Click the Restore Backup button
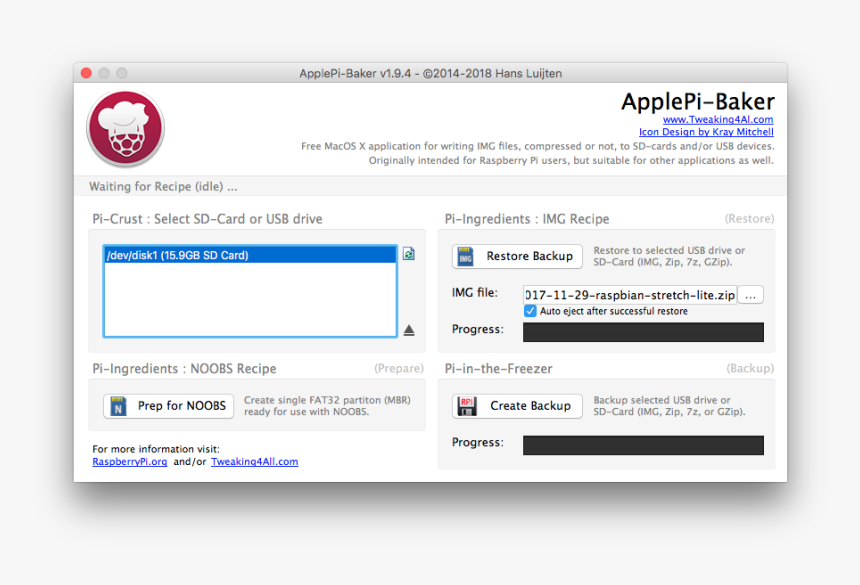 [x=517, y=256]
